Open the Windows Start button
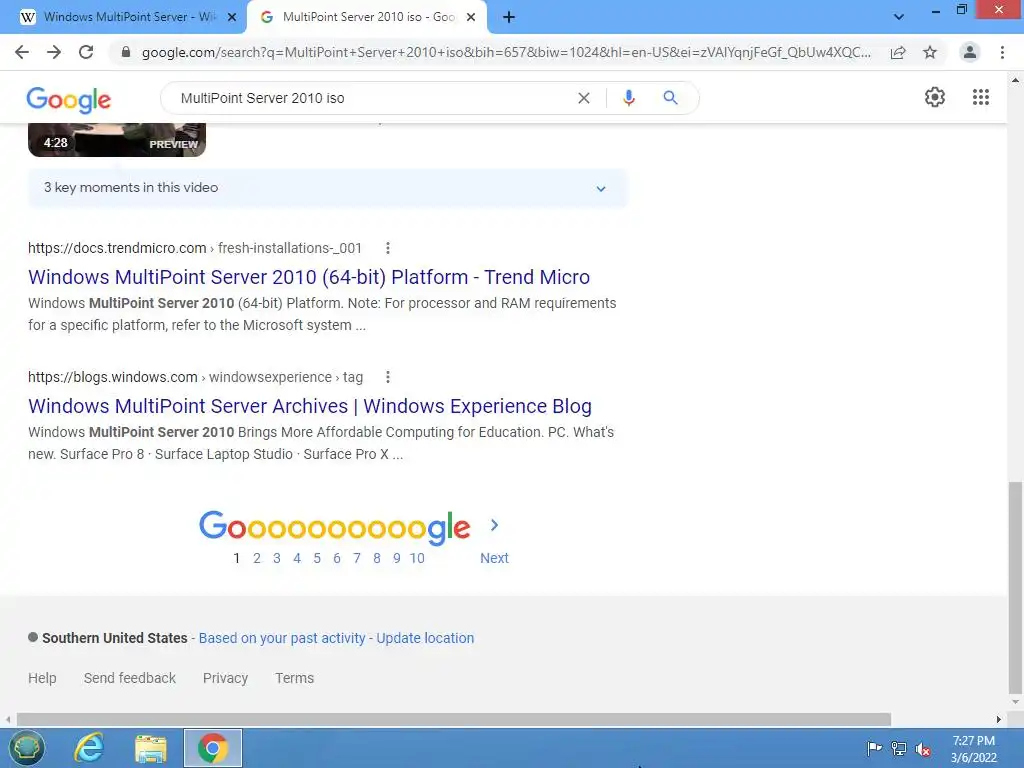 click(27, 748)
